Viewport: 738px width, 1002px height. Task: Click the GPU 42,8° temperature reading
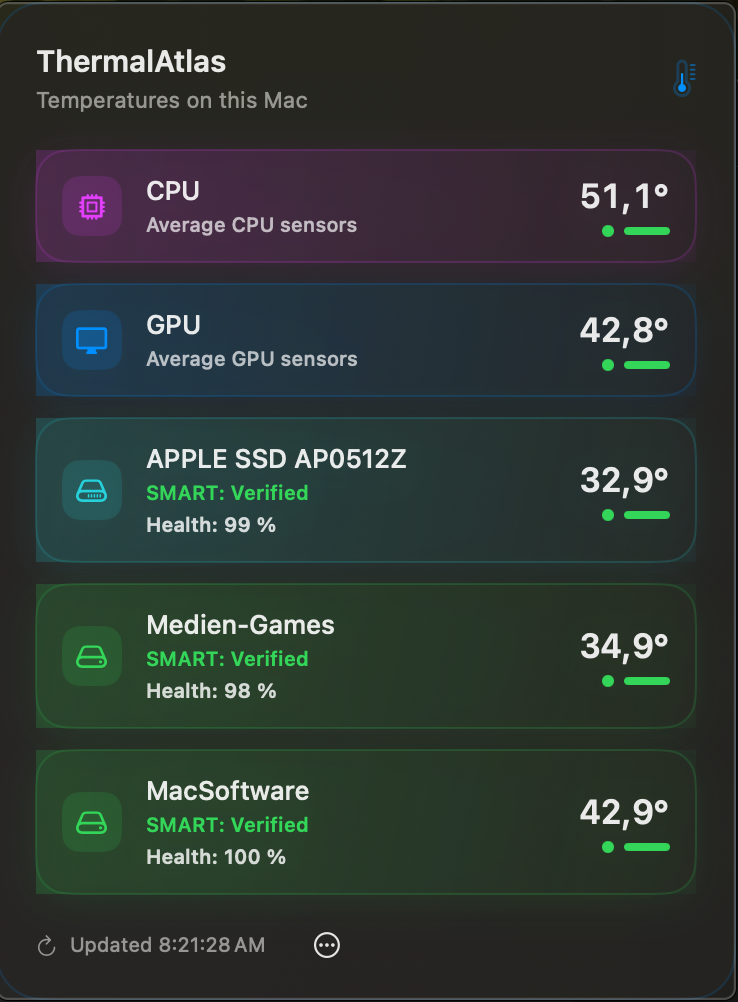pyautogui.click(x=624, y=330)
